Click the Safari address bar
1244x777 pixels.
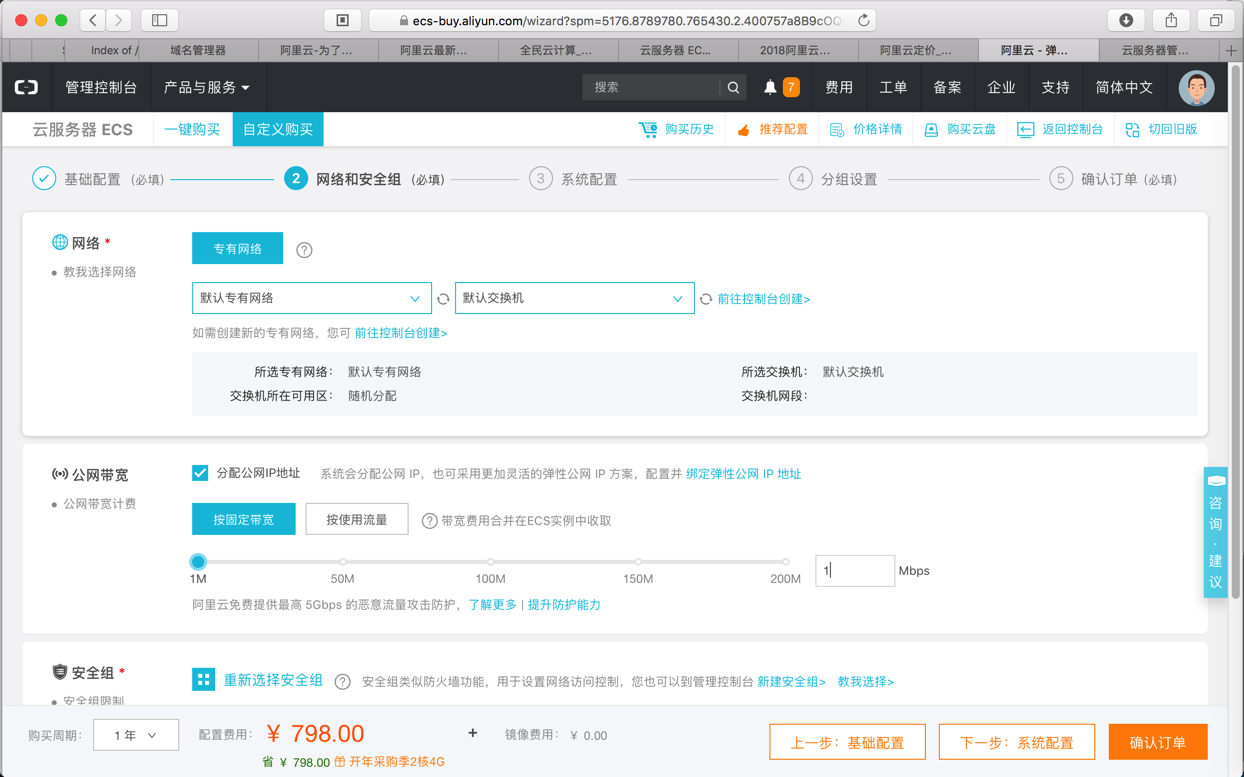click(620, 20)
